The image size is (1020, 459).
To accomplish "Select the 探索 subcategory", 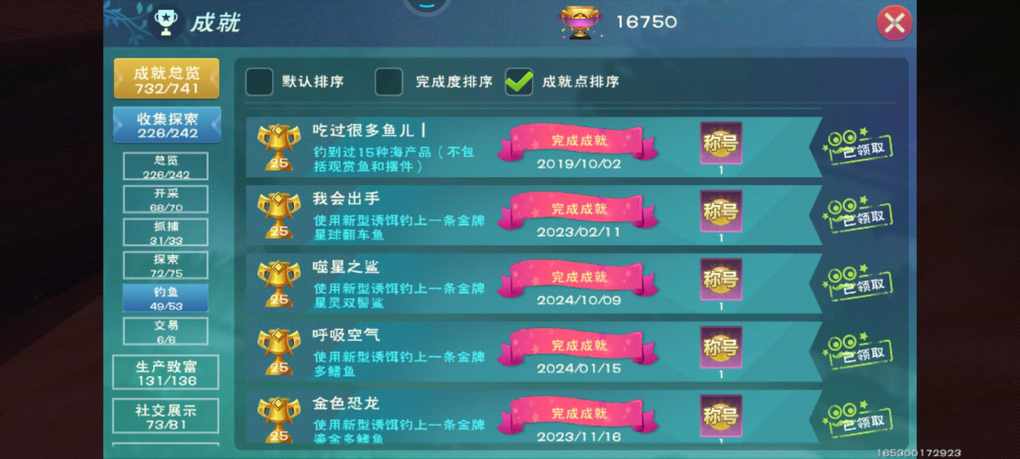I will 166,265.
